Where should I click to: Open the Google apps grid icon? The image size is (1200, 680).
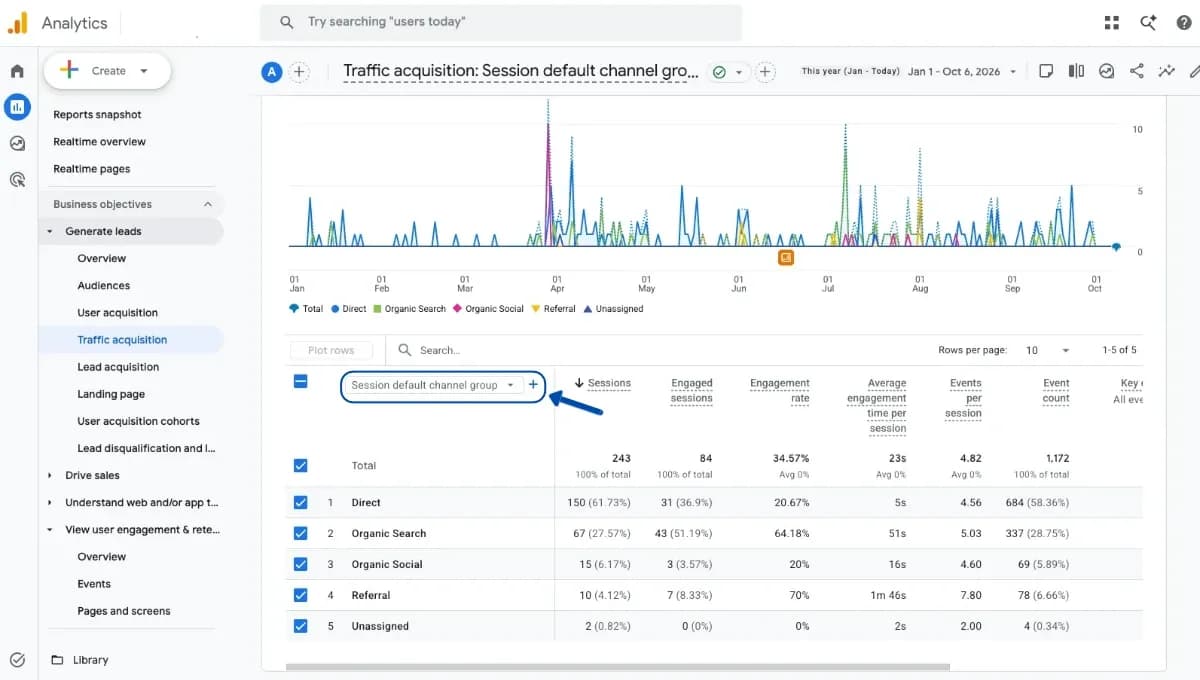[1112, 22]
